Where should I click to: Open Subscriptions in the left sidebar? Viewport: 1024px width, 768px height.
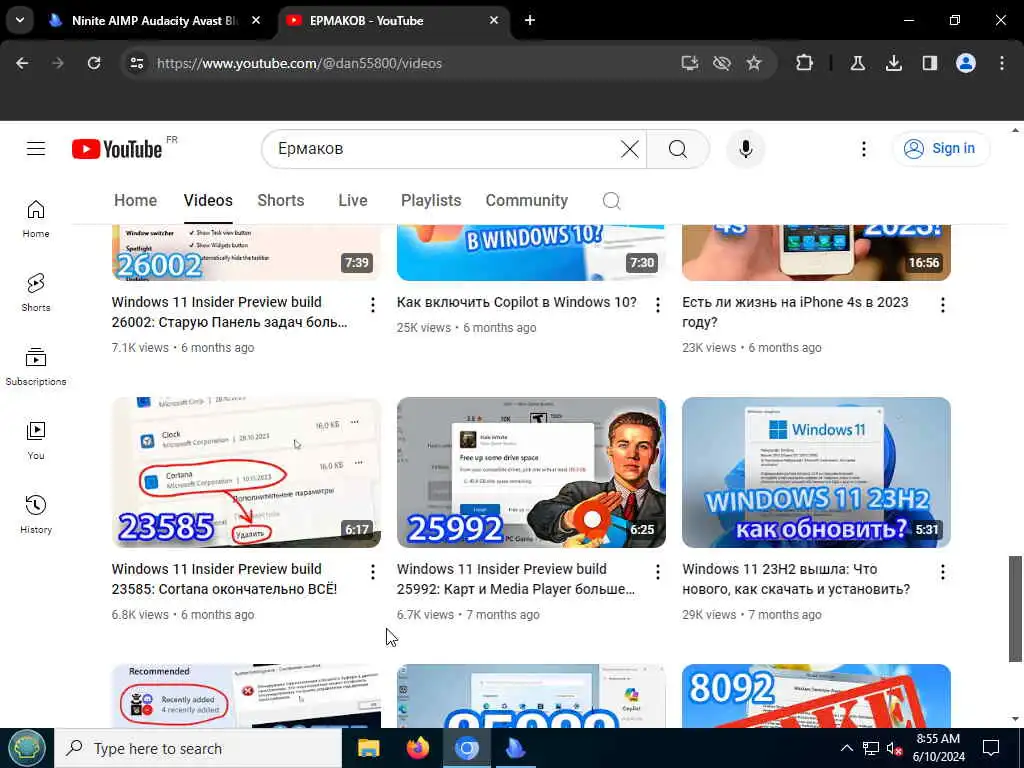pos(36,366)
